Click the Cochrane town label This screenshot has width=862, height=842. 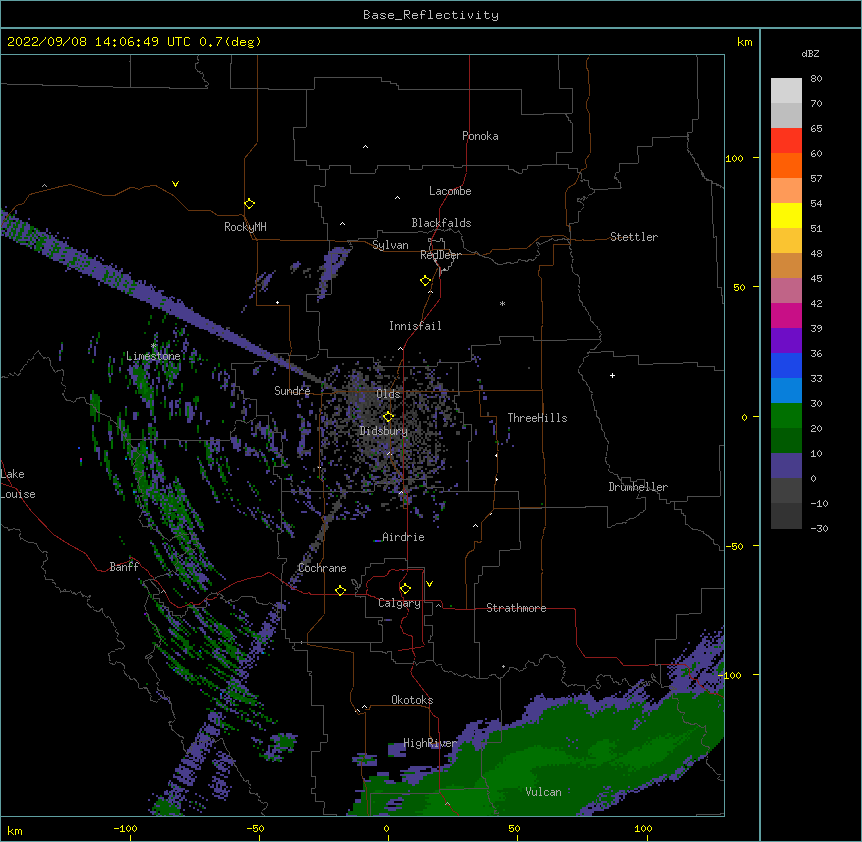coord(322,568)
